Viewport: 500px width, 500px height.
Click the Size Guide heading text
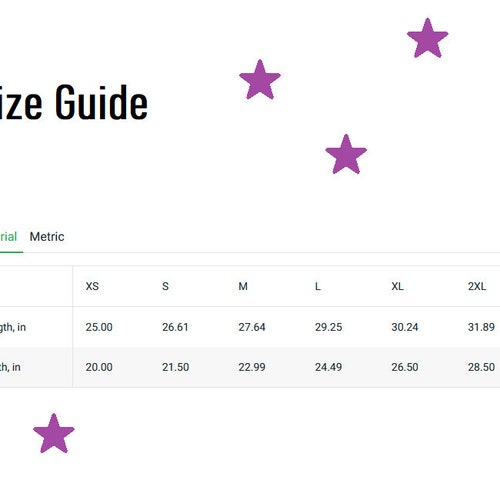pos(74,102)
